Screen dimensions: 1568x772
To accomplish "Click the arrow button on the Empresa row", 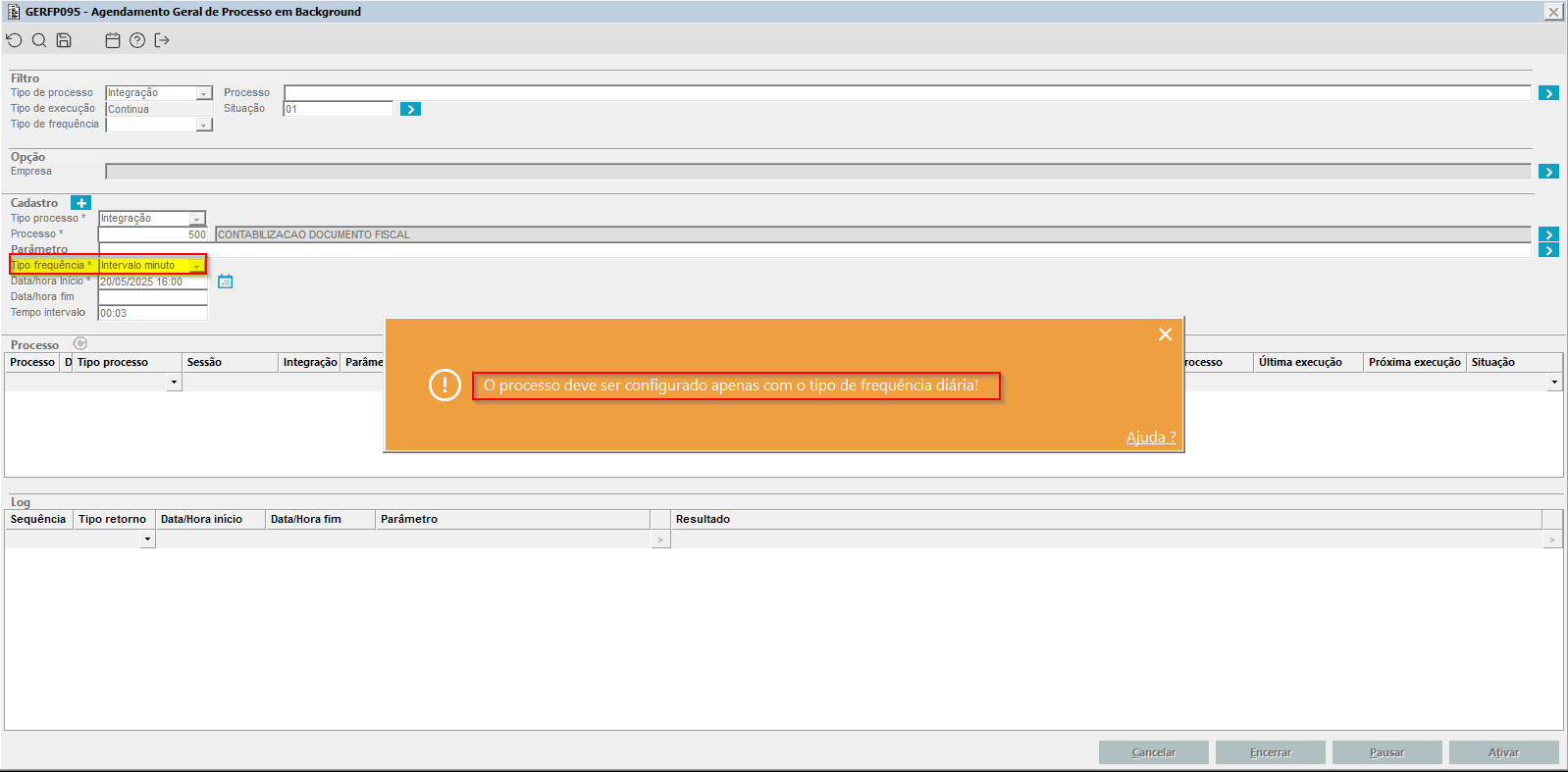I will click(x=1548, y=172).
